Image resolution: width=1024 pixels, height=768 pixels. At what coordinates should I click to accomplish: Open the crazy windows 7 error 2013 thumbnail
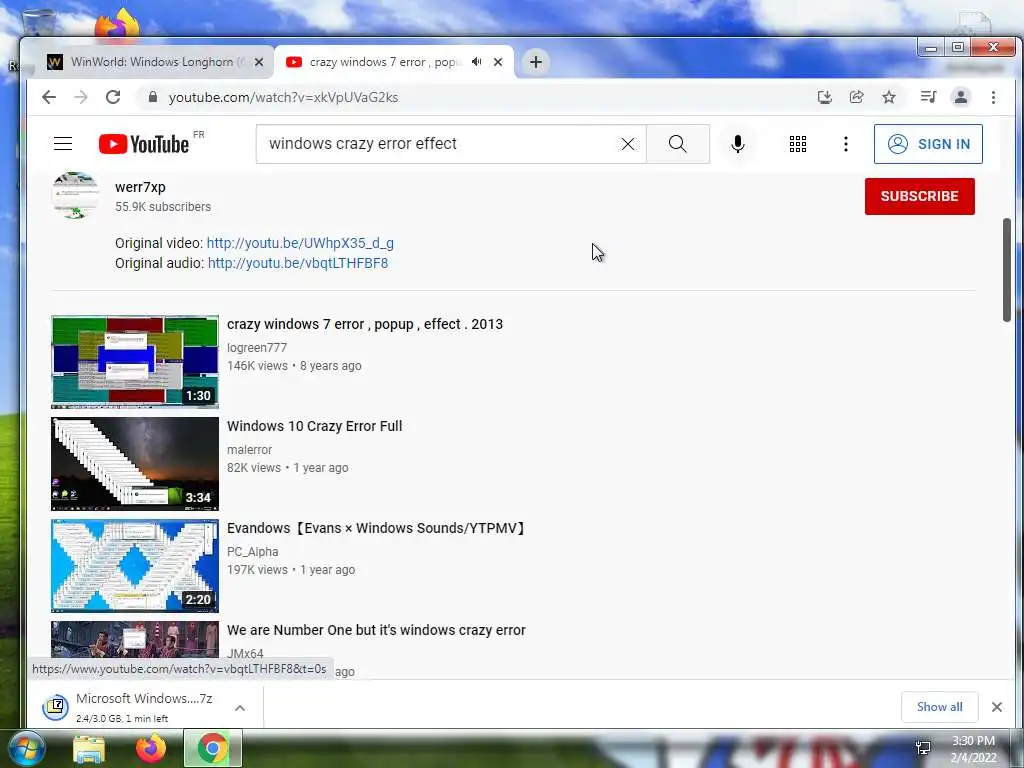(135, 362)
